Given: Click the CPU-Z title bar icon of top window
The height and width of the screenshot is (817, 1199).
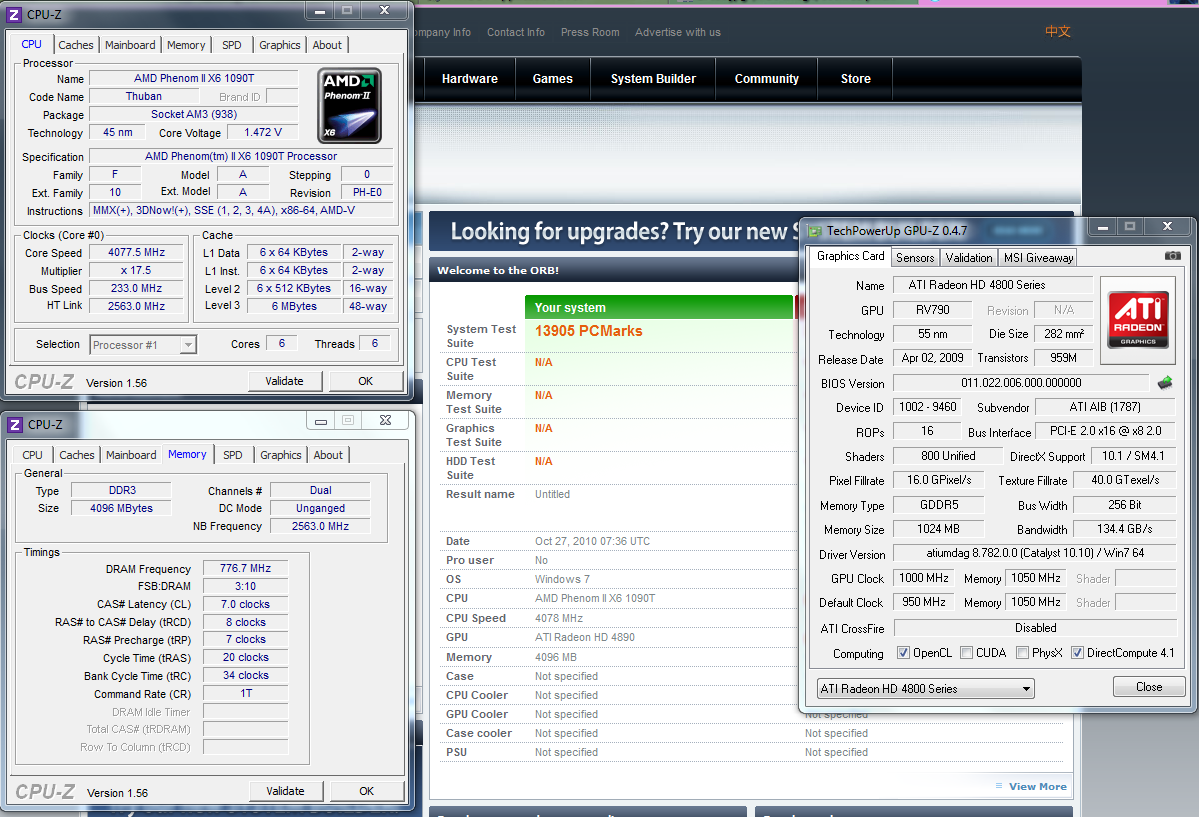Looking at the screenshot, I should coord(14,15).
